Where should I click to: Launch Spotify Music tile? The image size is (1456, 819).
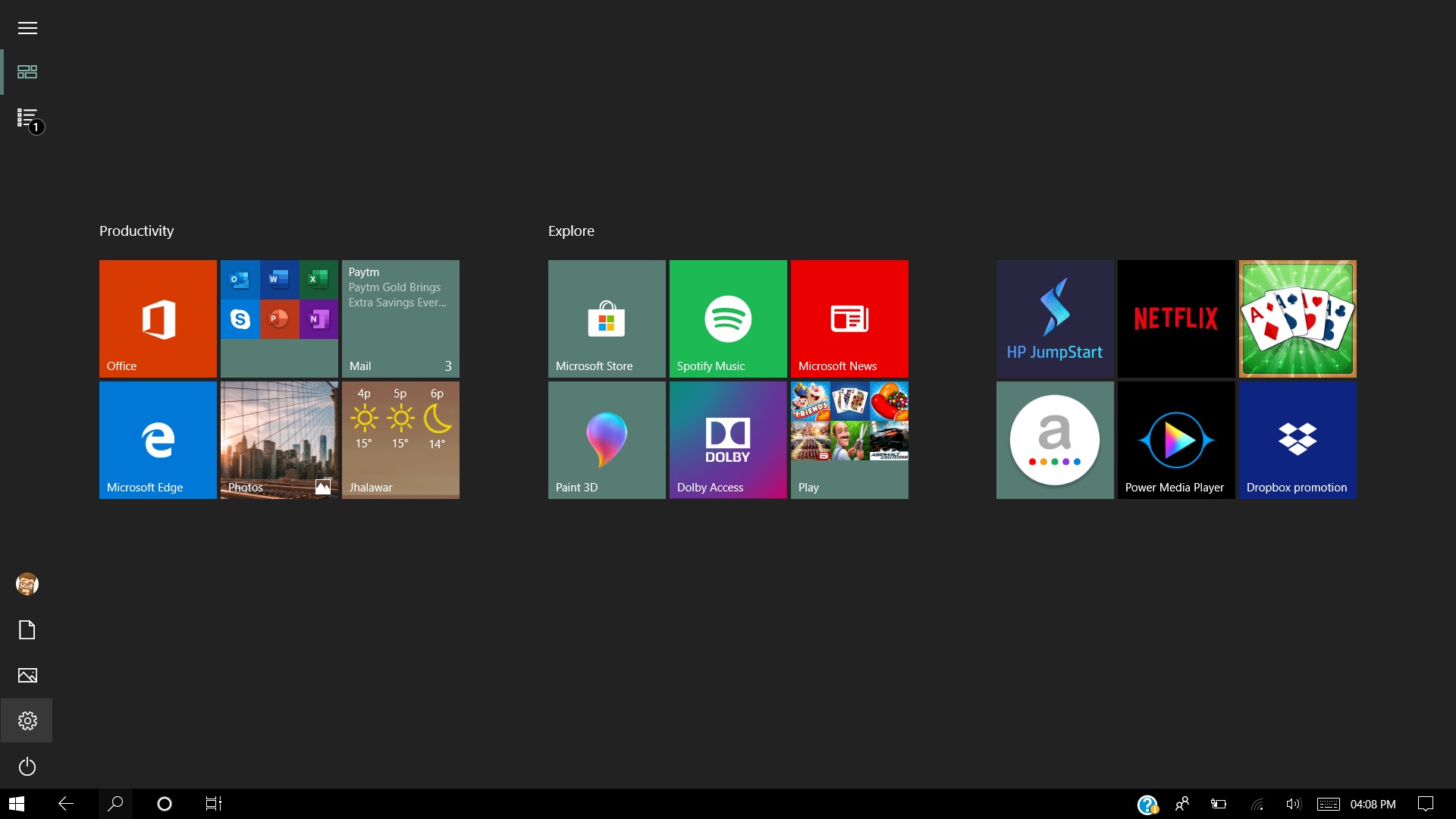(728, 318)
